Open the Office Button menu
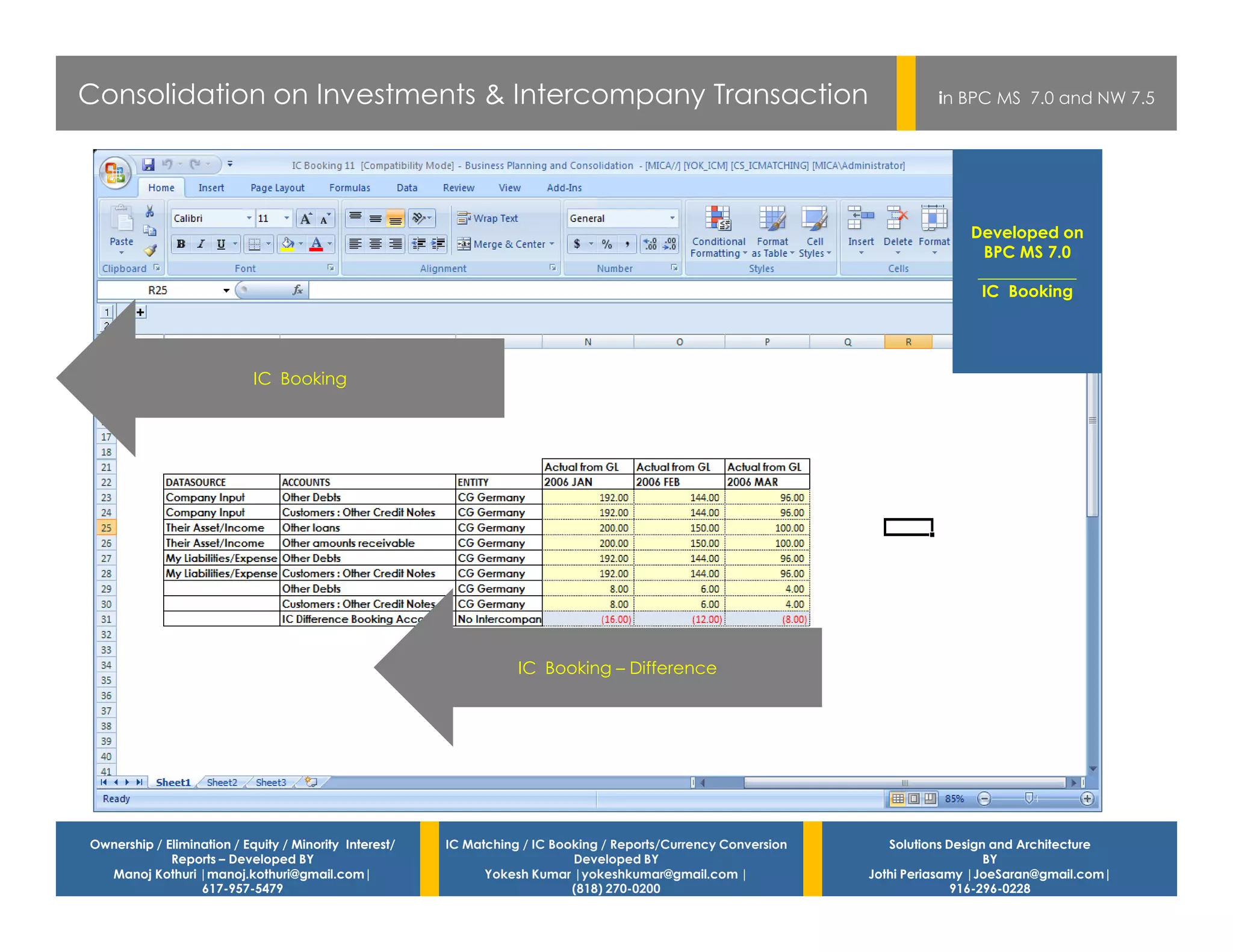 114,172
